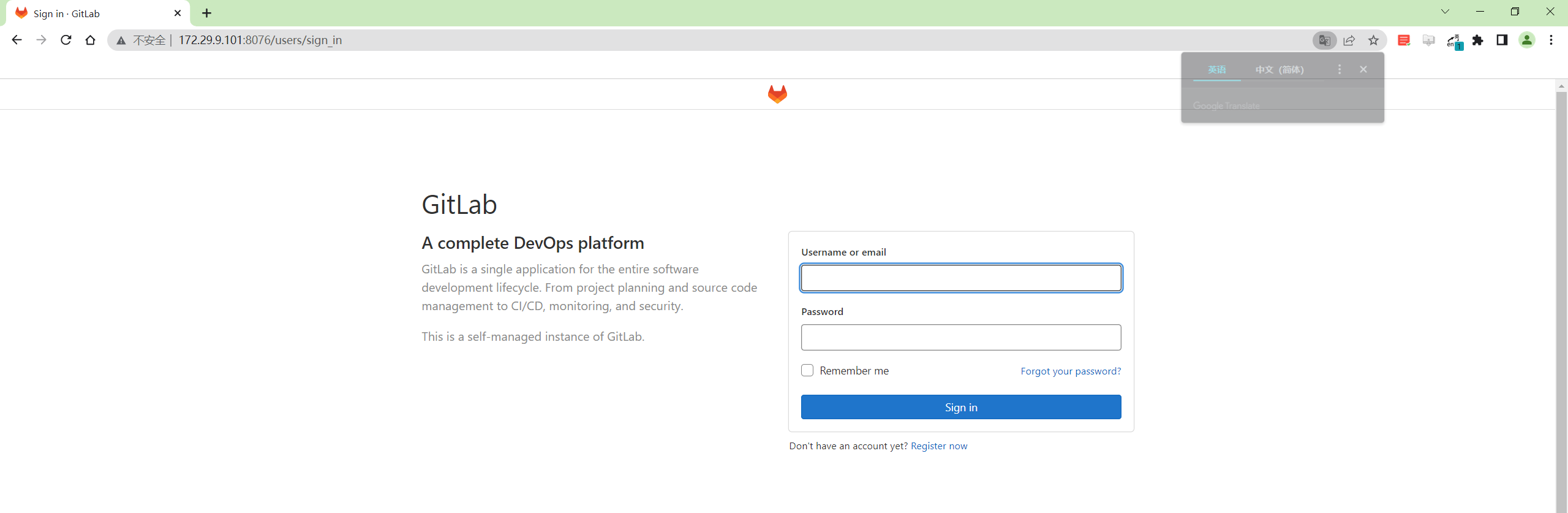1568x513 pixels.
Task: Bookmark this page with the star icon
Action: click(x=1373, y=40)
